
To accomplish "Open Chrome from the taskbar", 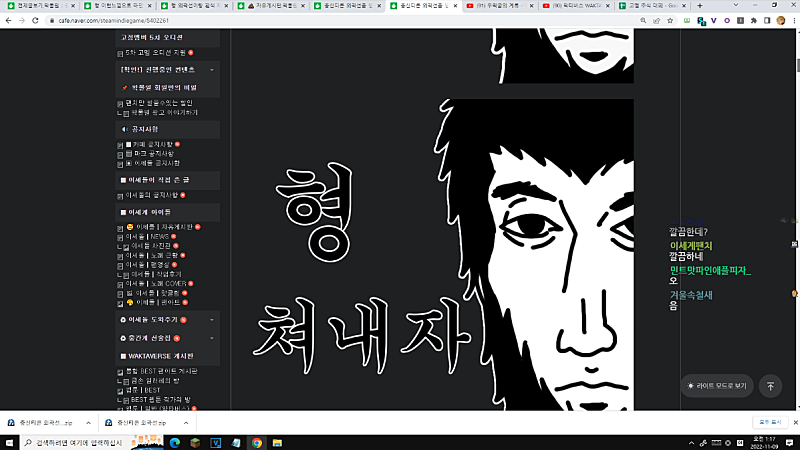I will (257, 443).
